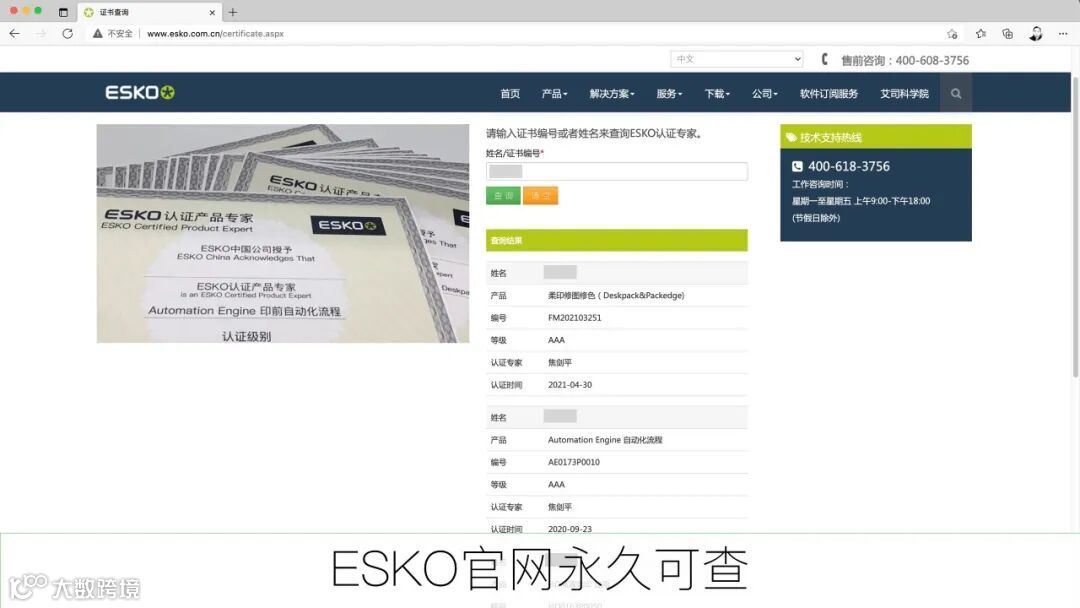
Task: Click certification date 2021-04-30
Action: pos(570,385)
